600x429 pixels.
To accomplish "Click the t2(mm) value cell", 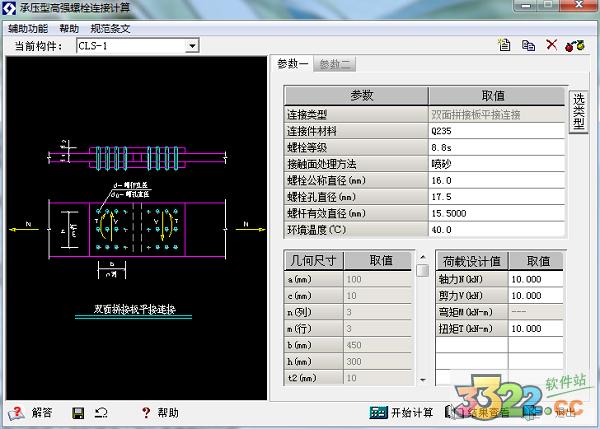I will pos(378,378).
